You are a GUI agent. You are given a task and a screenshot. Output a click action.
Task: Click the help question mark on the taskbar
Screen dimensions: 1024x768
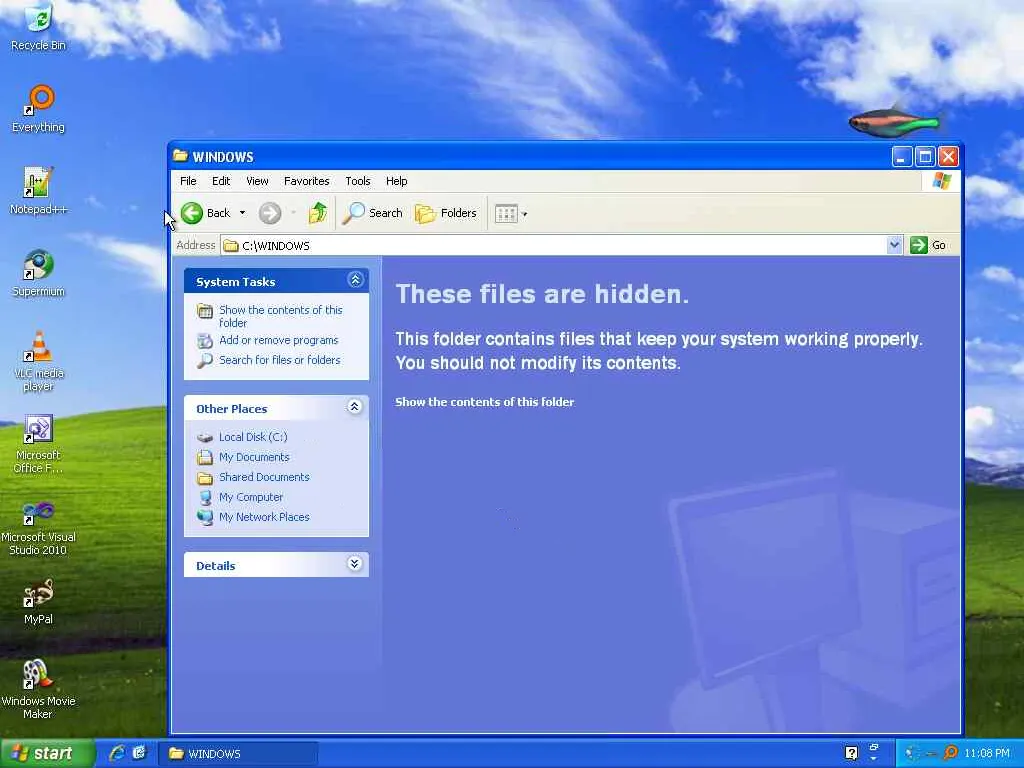[852, 753]
